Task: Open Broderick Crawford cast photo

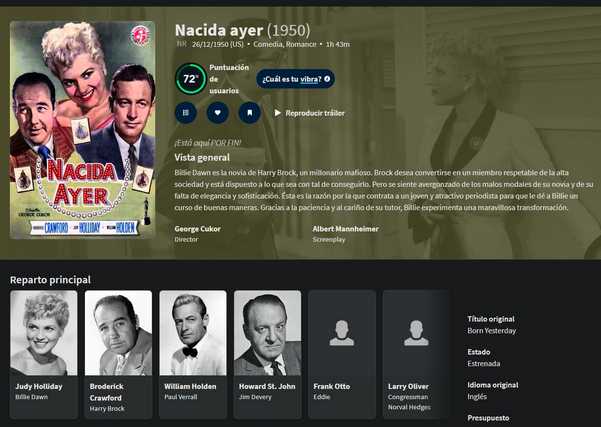Action: tap(118, 333)
